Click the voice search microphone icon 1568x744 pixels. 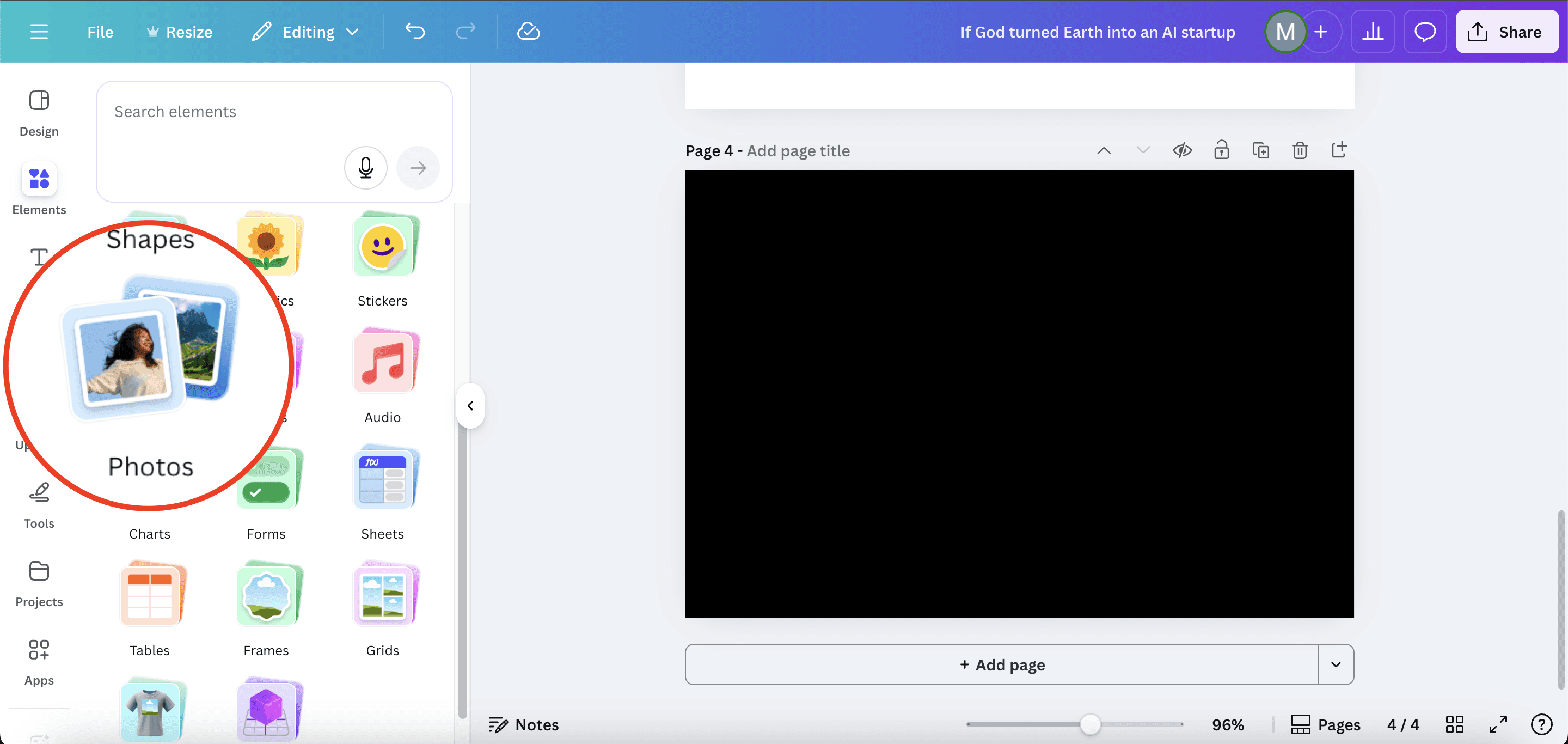(x=365, y=167)
